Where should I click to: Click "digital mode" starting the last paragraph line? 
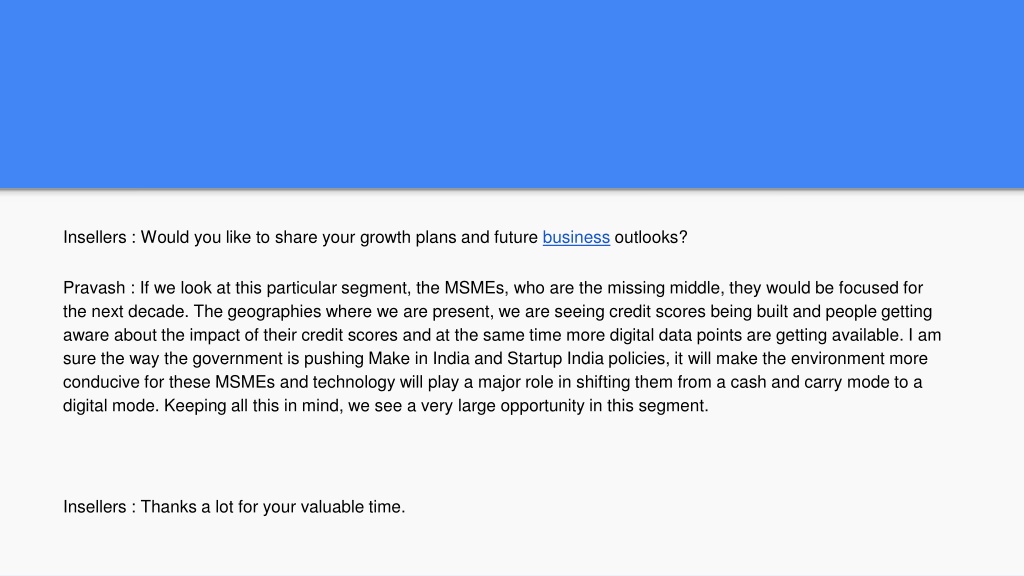pos(111,406)
